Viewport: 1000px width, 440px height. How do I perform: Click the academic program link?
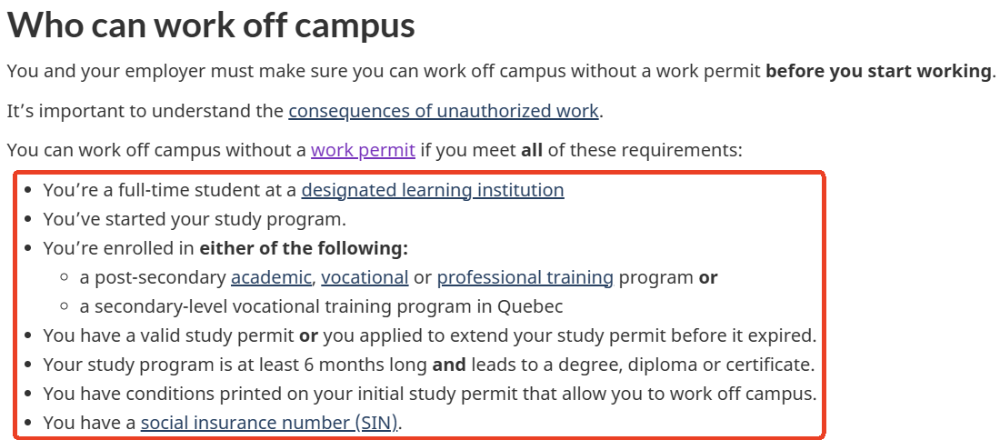coord(272,277)
